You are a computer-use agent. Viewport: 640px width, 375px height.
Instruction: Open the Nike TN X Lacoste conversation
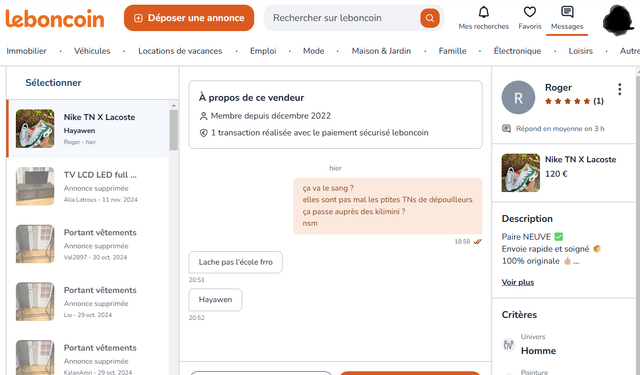click(x=88, y=129)
